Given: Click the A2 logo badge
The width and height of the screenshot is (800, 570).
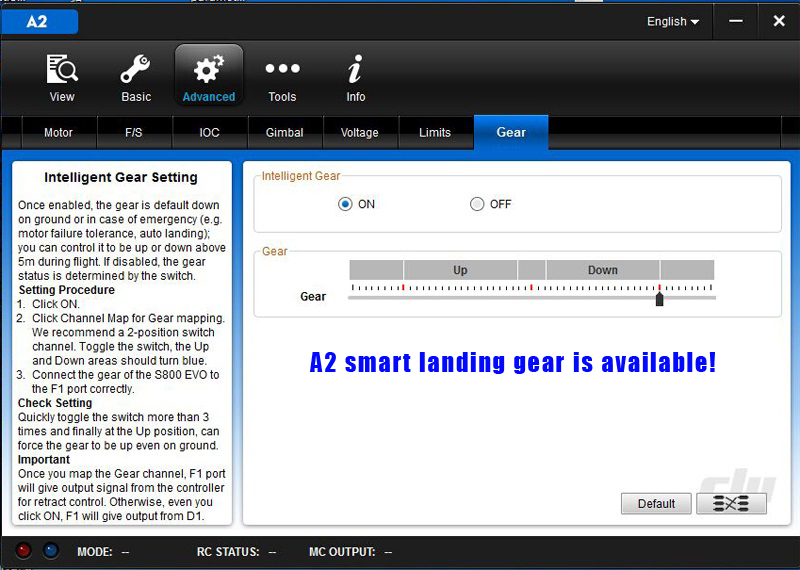Looking at the screenshot, I should pos(40,21).
